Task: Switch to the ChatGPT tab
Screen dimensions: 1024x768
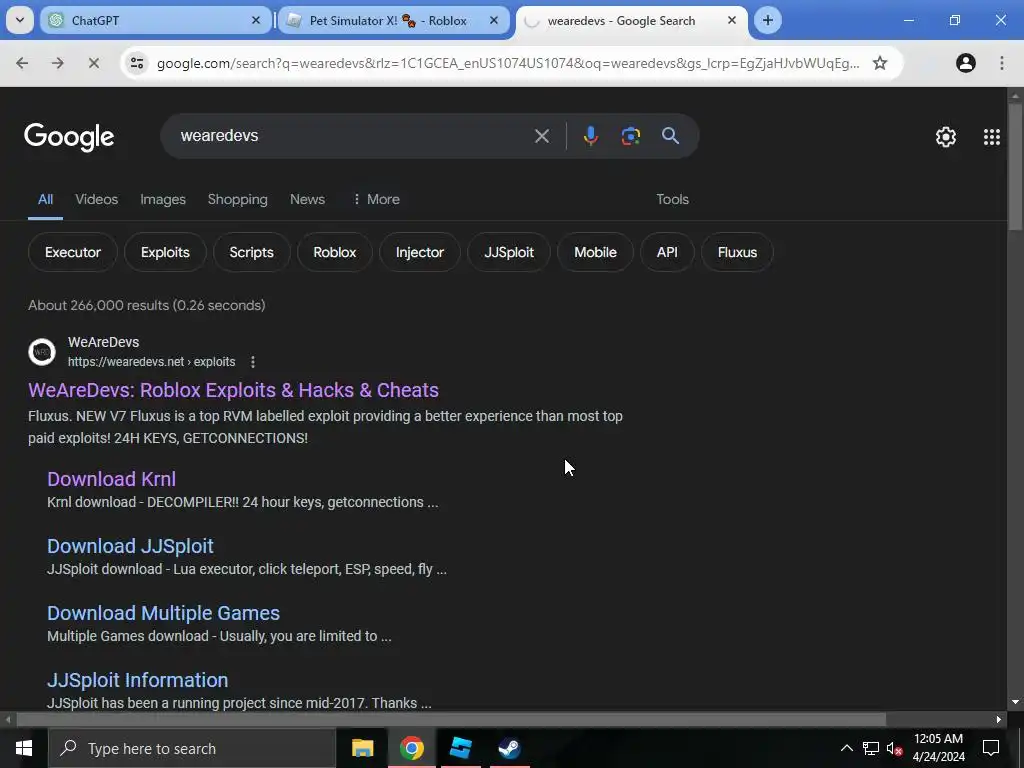Action: coord(155,20)
